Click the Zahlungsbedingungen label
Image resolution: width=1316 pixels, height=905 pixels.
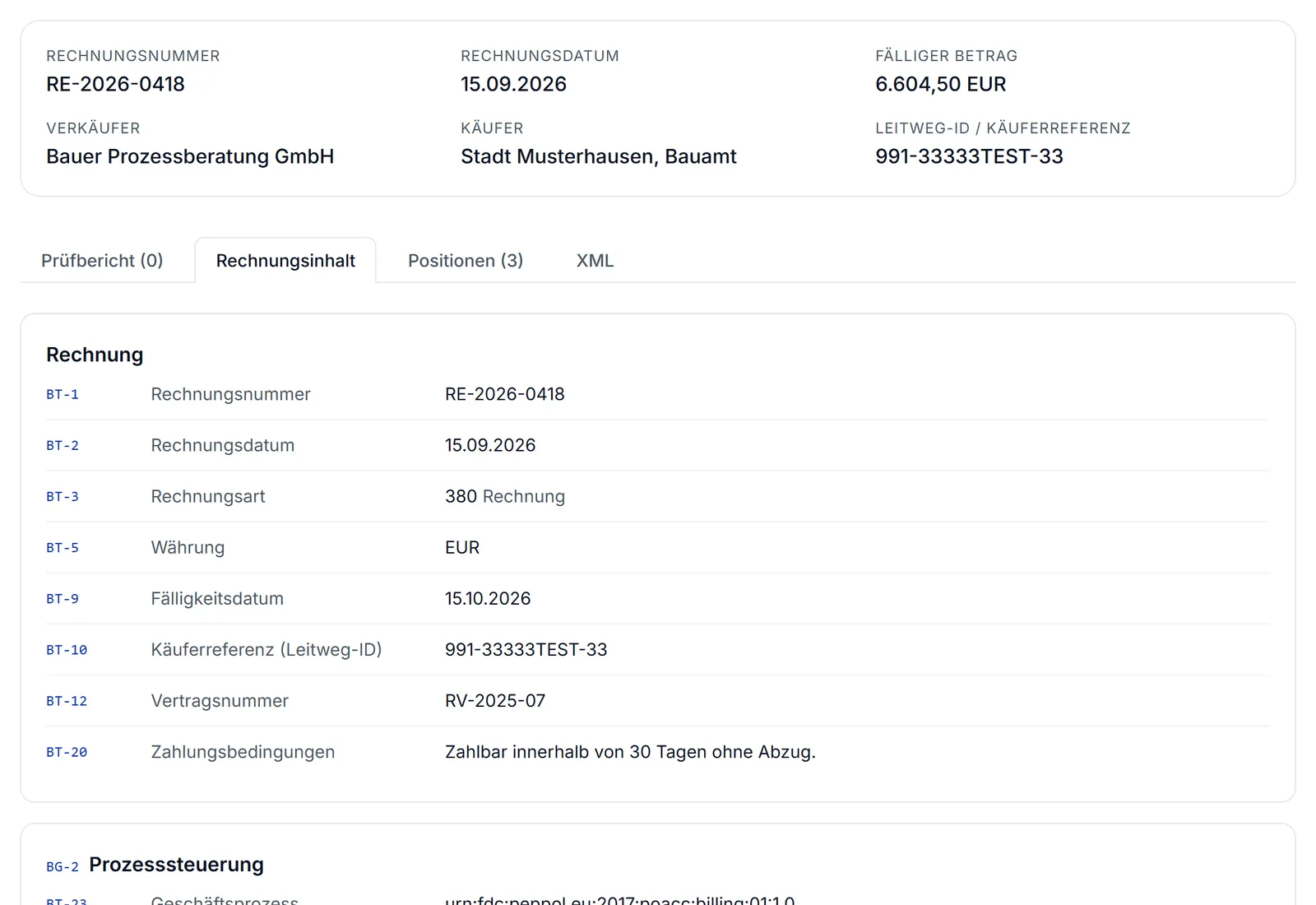(243, 751)
